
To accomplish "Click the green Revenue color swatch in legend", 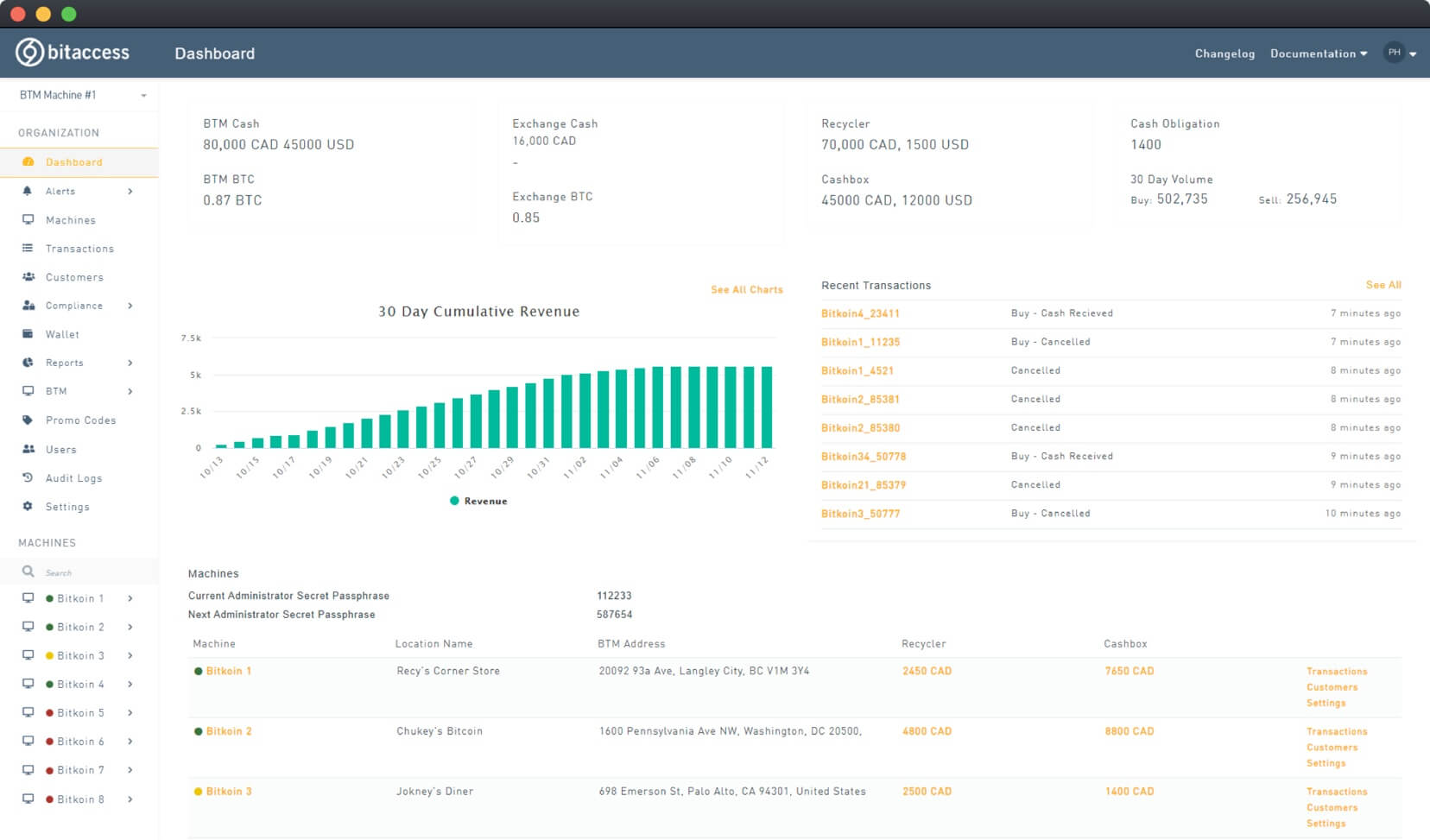I will coord(455,501).
